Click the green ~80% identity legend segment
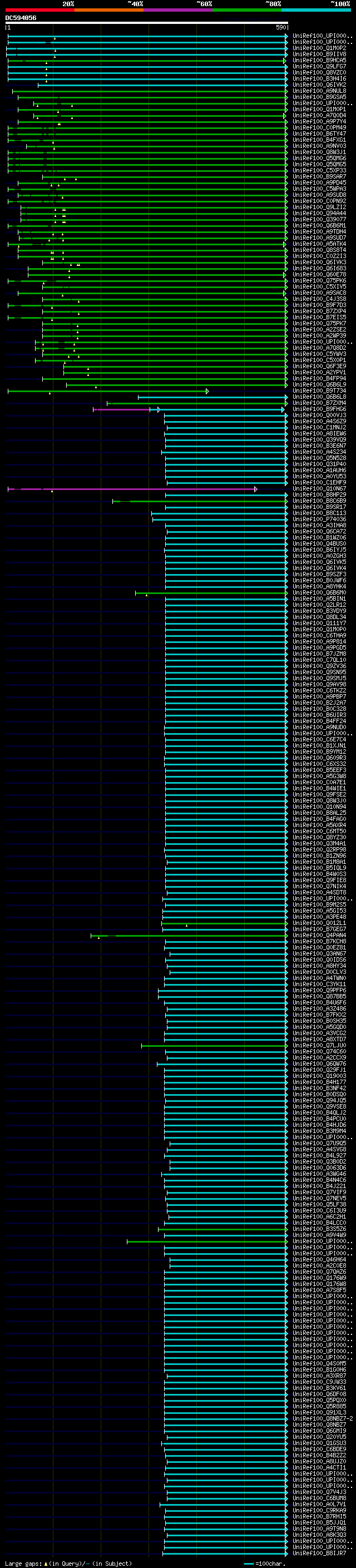This screenshot has height=1568, width=356. coord(247,10)
